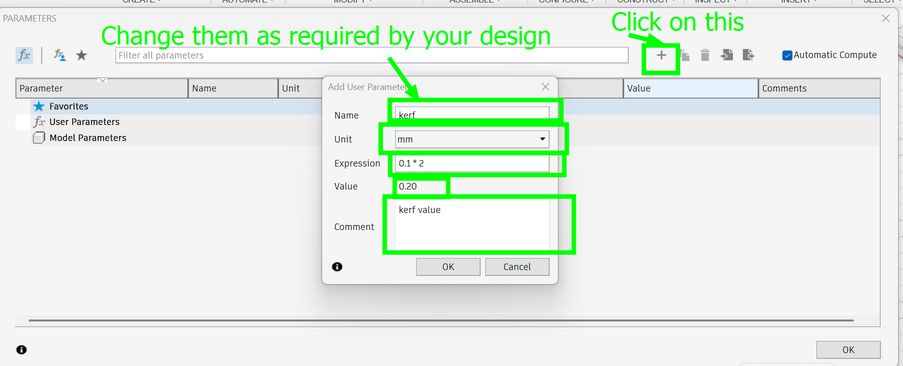Viewport: 903px width, 366px height.
Task: Click the info icon in the Add User Parameter dialog
Action: pyautogui.click(x=337, y=266)
